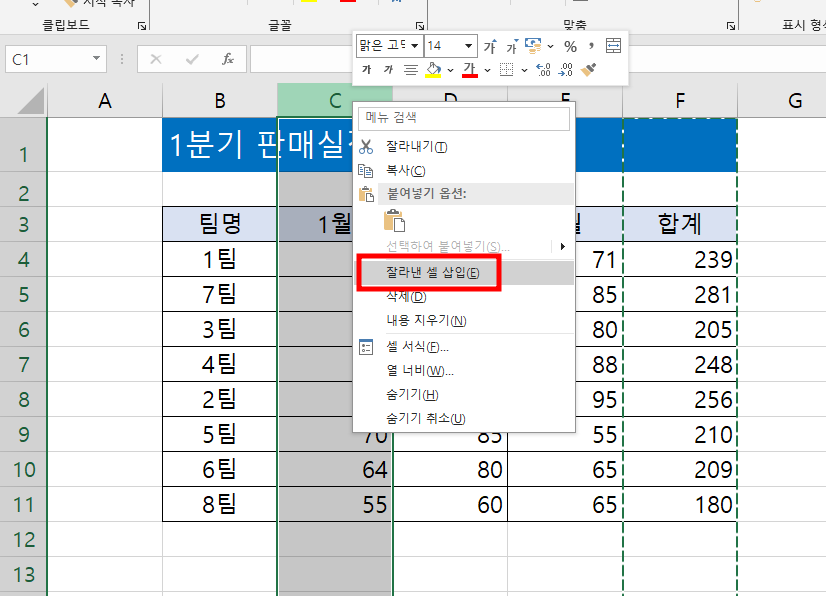Click enter checkmark in formula bar

point(192,59)
